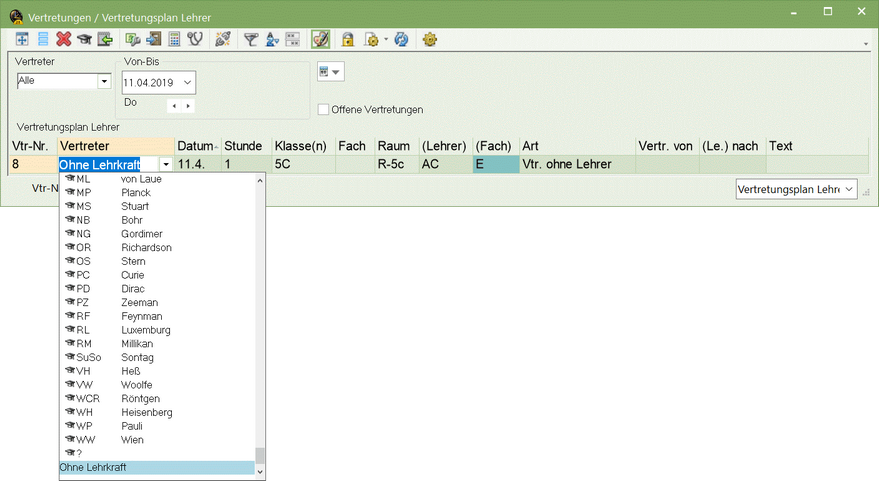
Task: Select teacher RF Feynman
Action: [x=157, y=316]
